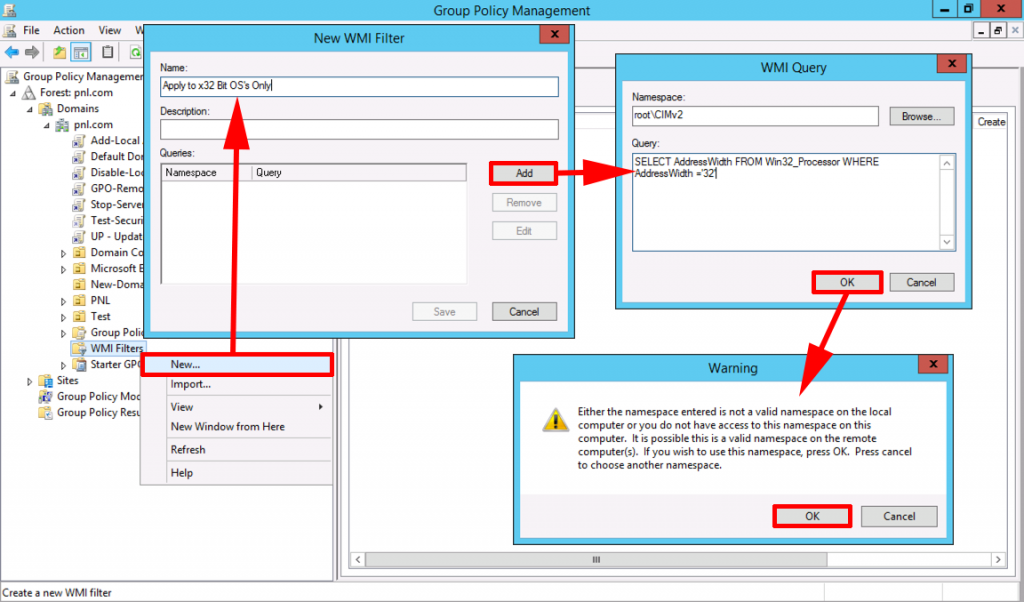The width and height of the screenshot is (1024, 602).
Task: Expand the Domain Controllers node
Action: (x=63, y=252)
